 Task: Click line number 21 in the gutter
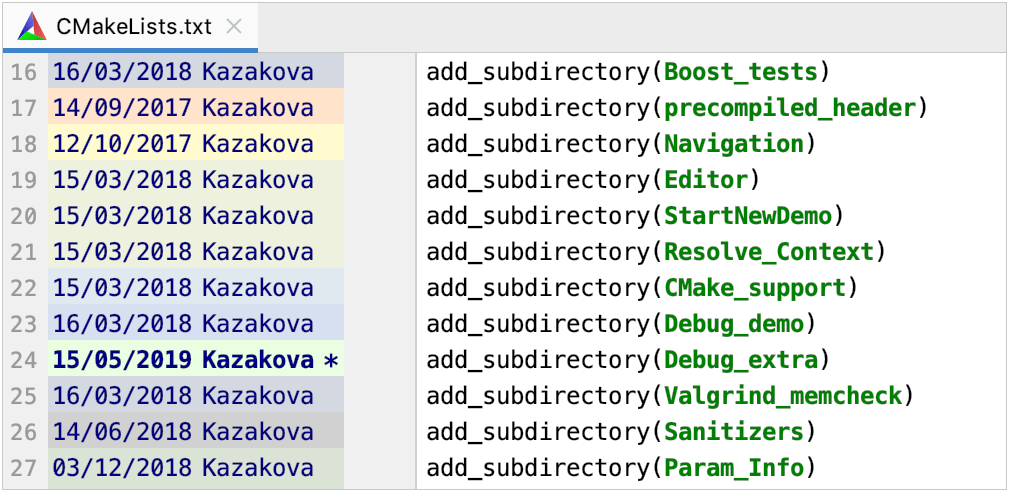[x=24, y=252]
